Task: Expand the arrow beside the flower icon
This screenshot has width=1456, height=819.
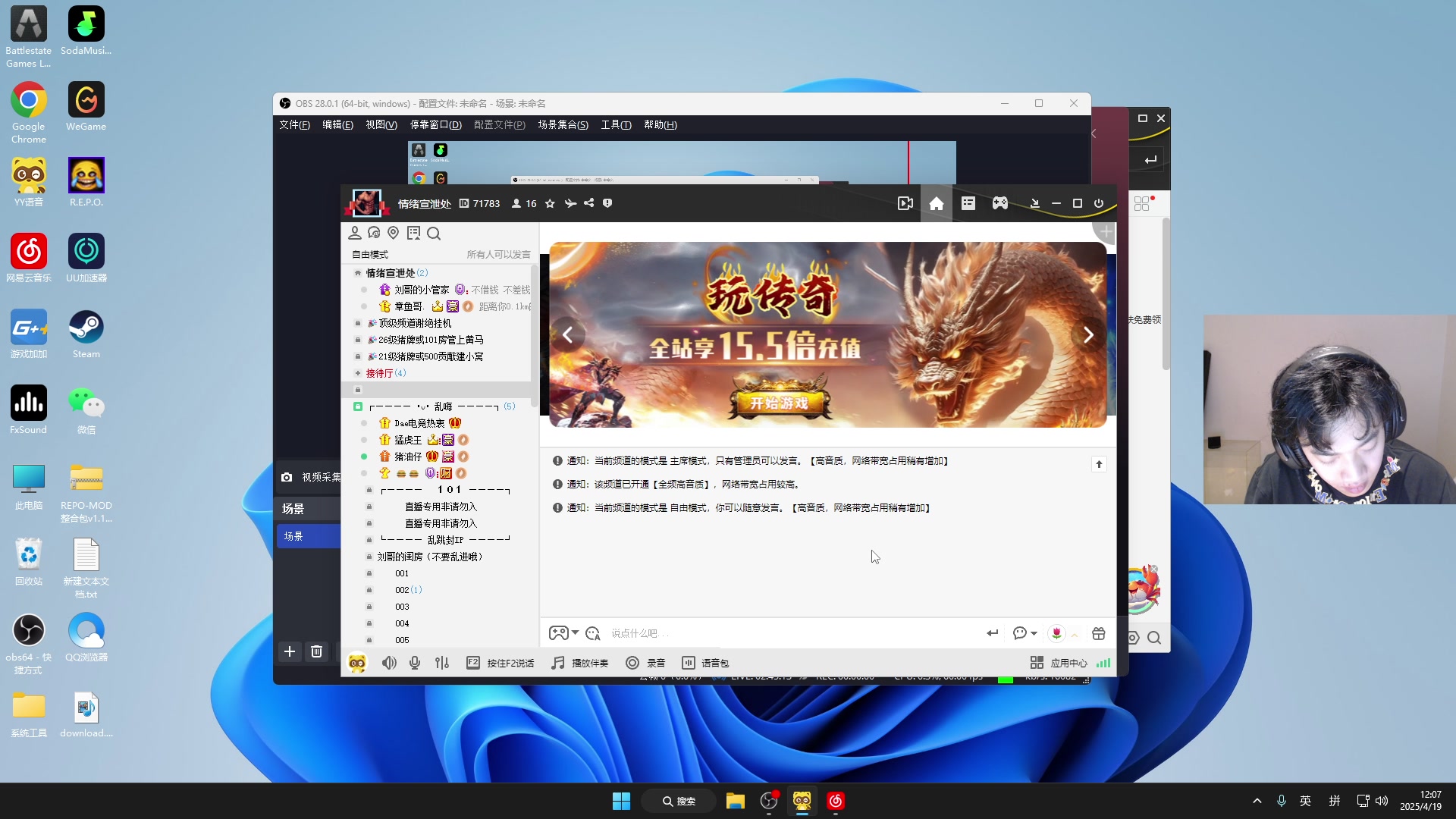Action: pos(1075,635)
